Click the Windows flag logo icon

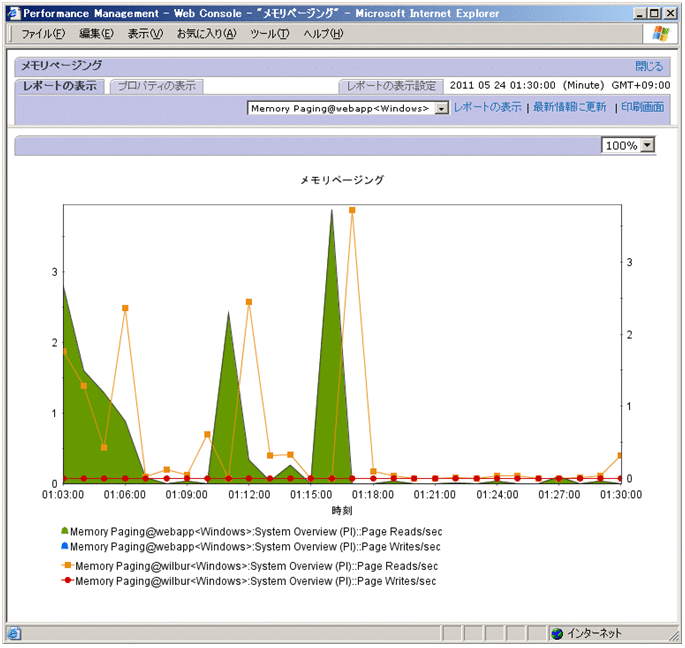click(x=661, y=33)
